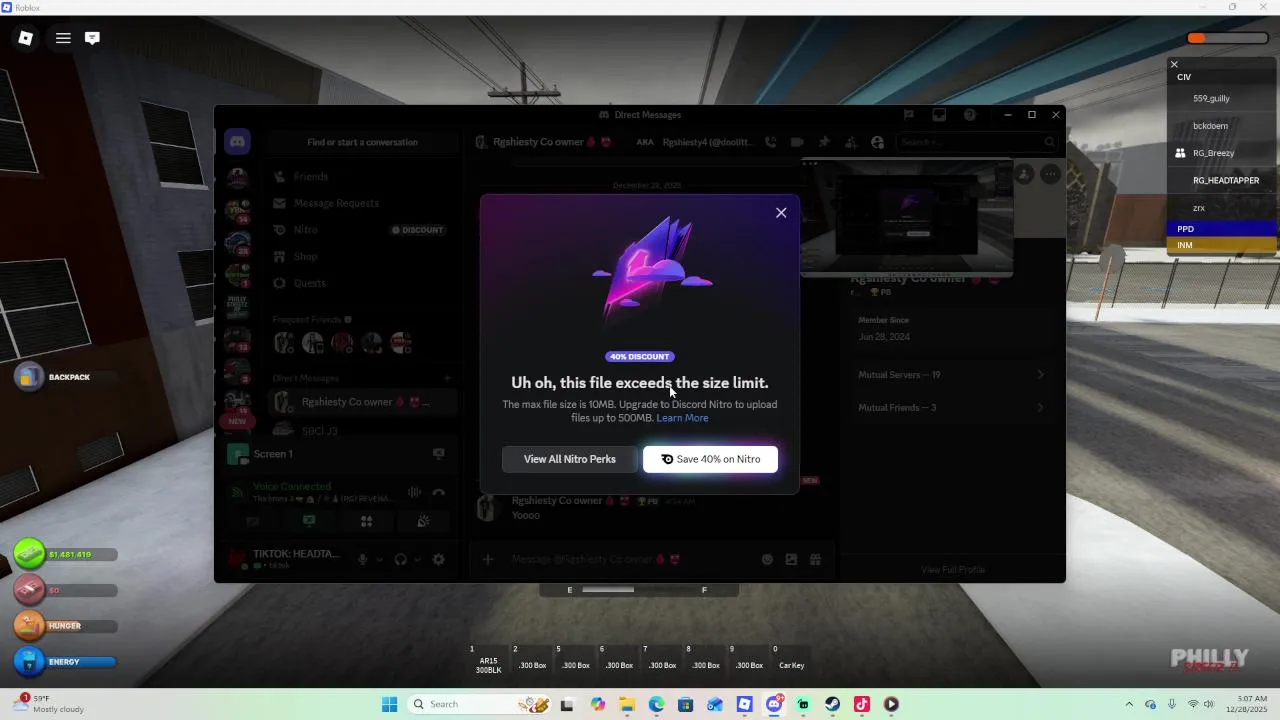The image size is (1280, 720).
Task: Add friends to DM icon
Action: point(851,142)
